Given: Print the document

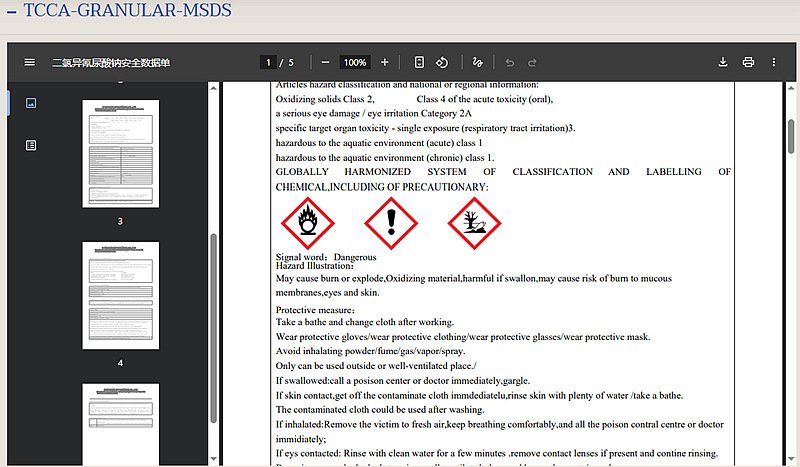Looking at the screenshot, I should 748,62.
